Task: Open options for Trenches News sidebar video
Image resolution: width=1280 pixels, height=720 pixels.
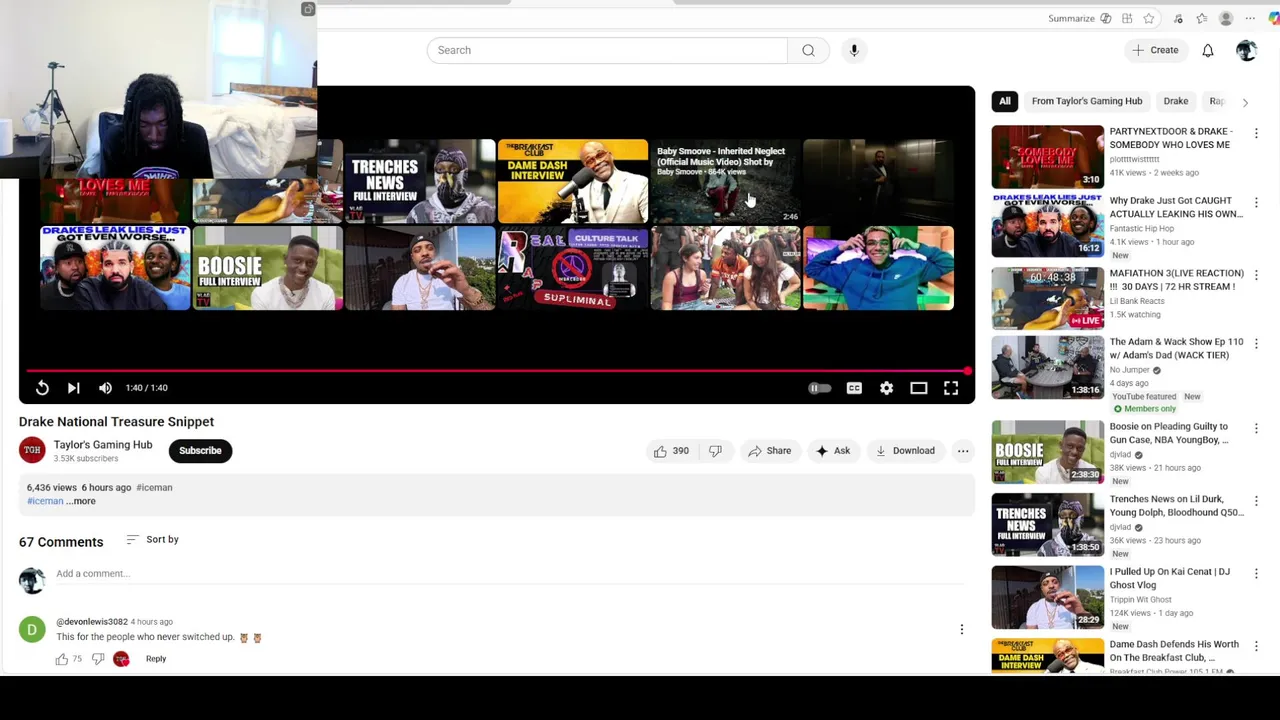Action: tap(1256, 500)
